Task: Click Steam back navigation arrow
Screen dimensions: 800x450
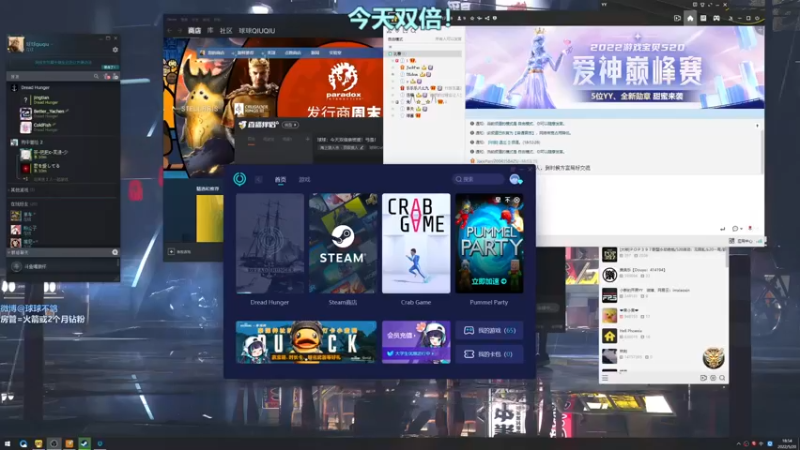Action: pyautogui.click(x=170, y=31)
